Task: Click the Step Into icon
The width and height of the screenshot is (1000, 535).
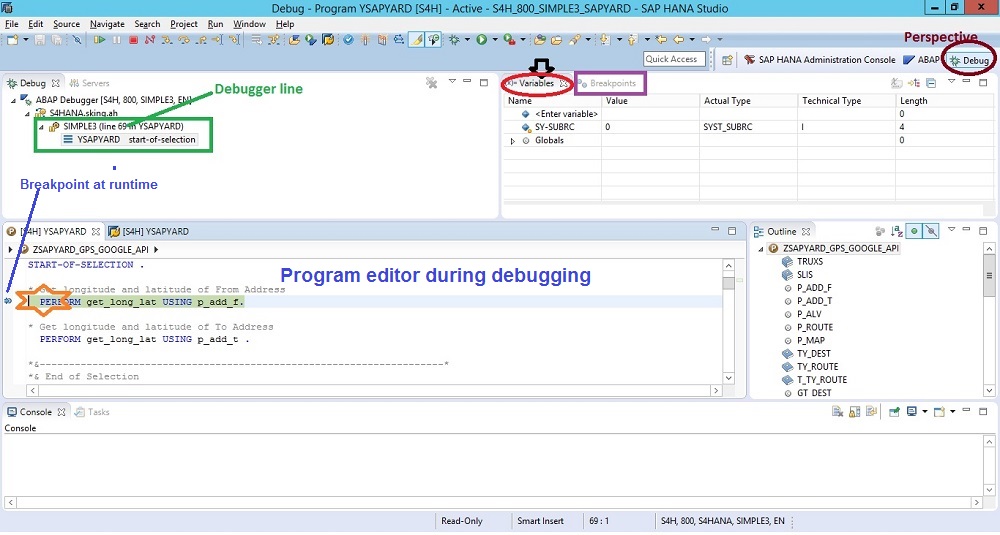Action: pos(166,40)
